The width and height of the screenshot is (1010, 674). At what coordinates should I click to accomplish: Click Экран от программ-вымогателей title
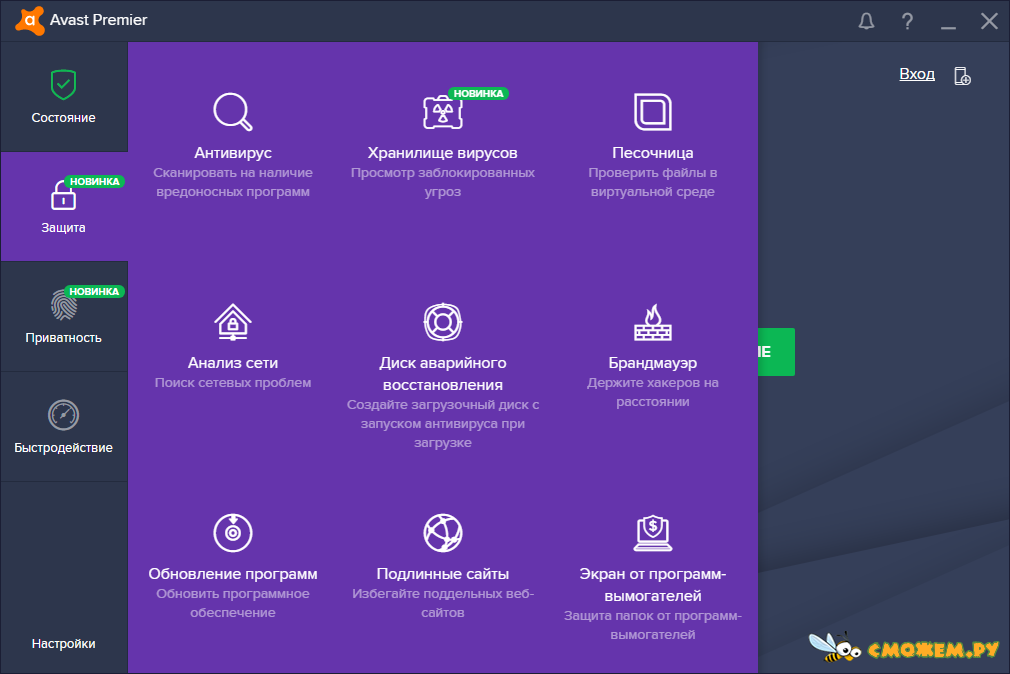(653, 584)
